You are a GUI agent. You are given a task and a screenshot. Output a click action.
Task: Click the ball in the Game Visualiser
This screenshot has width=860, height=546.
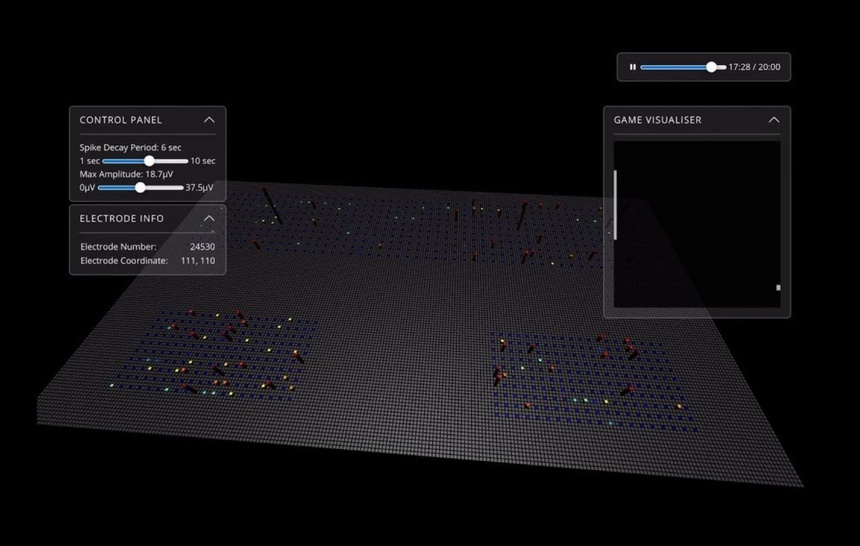click(x=778, y=288)
